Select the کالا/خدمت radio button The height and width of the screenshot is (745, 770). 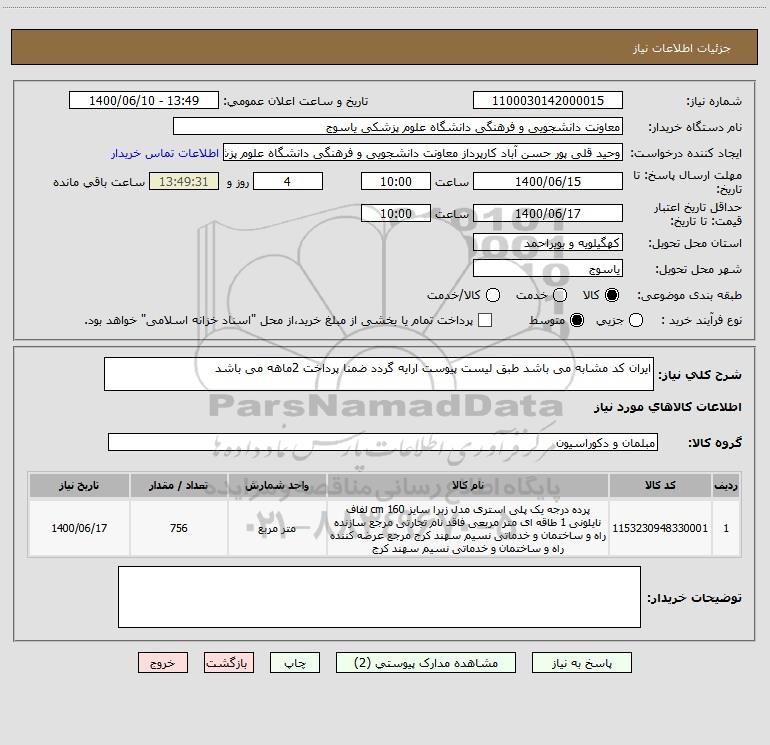click(493, 295)
